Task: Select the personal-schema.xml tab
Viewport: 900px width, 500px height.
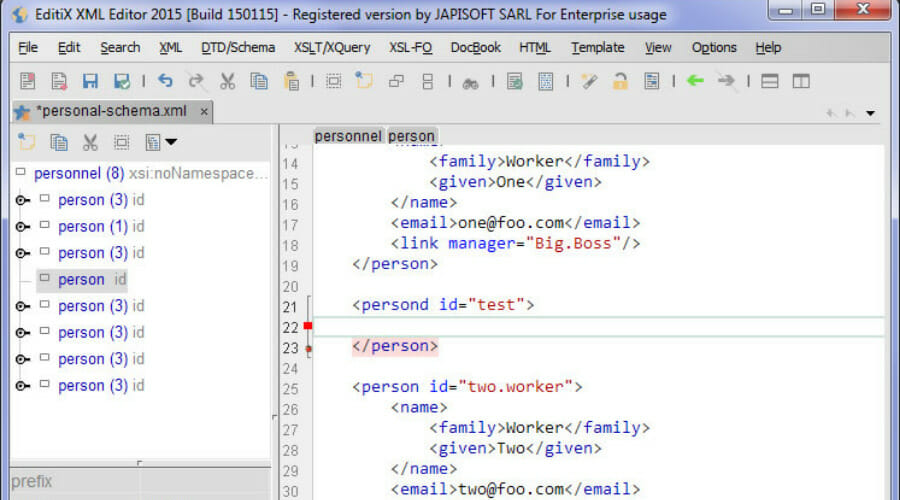Action: coord(112,111)
